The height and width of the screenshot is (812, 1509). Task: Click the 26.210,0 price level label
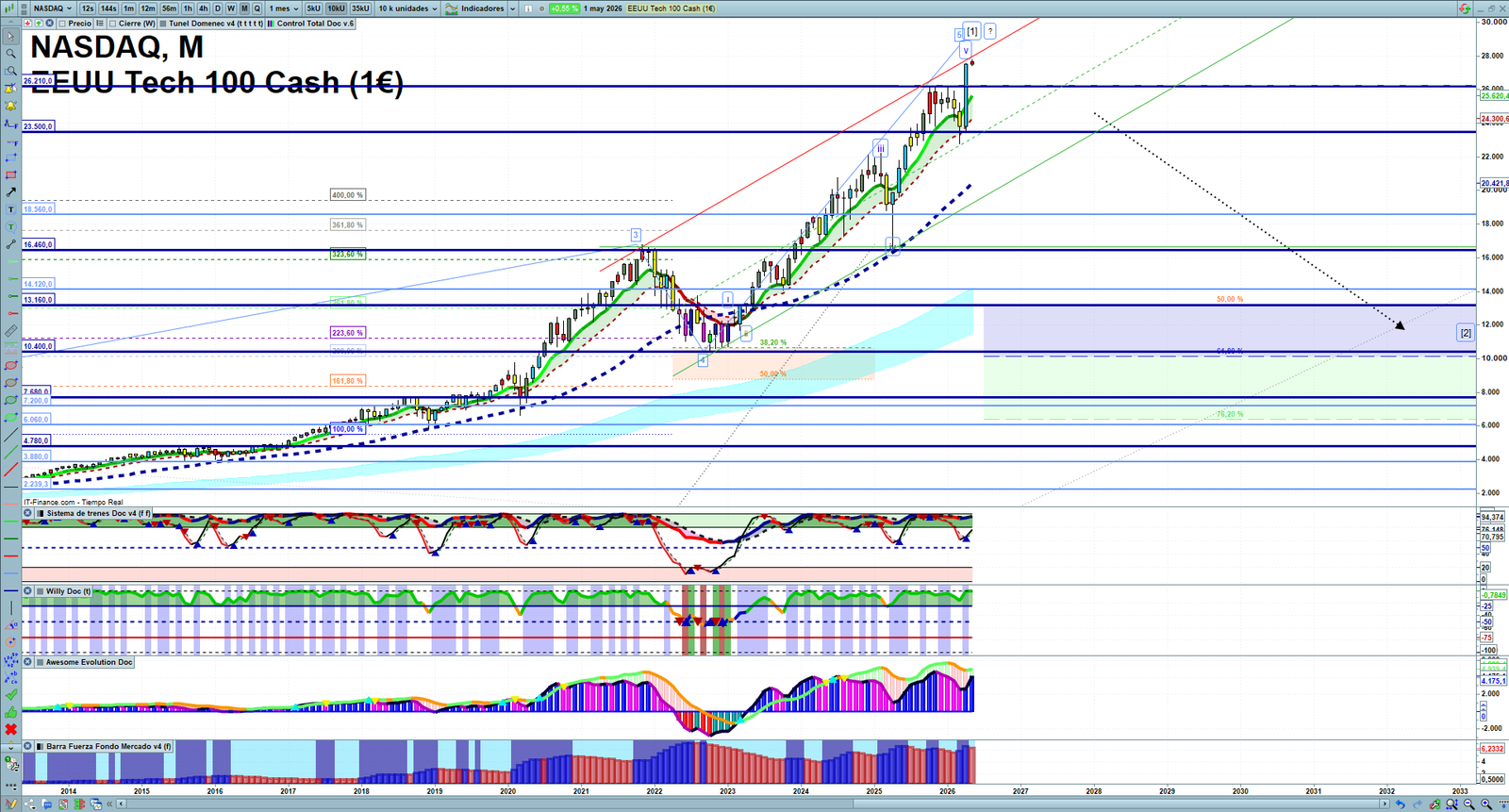(x=38, y=81)
